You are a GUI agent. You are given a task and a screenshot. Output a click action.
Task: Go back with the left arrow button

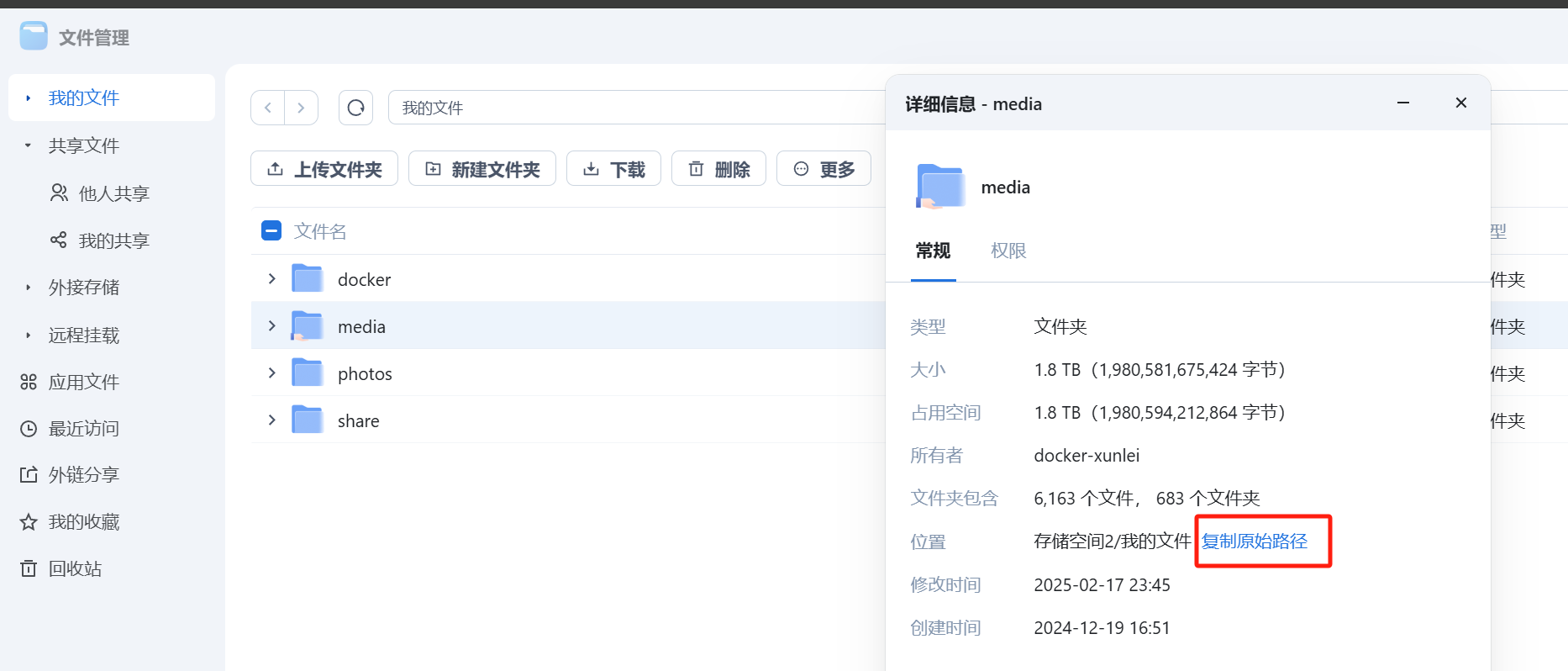[268, 108]
